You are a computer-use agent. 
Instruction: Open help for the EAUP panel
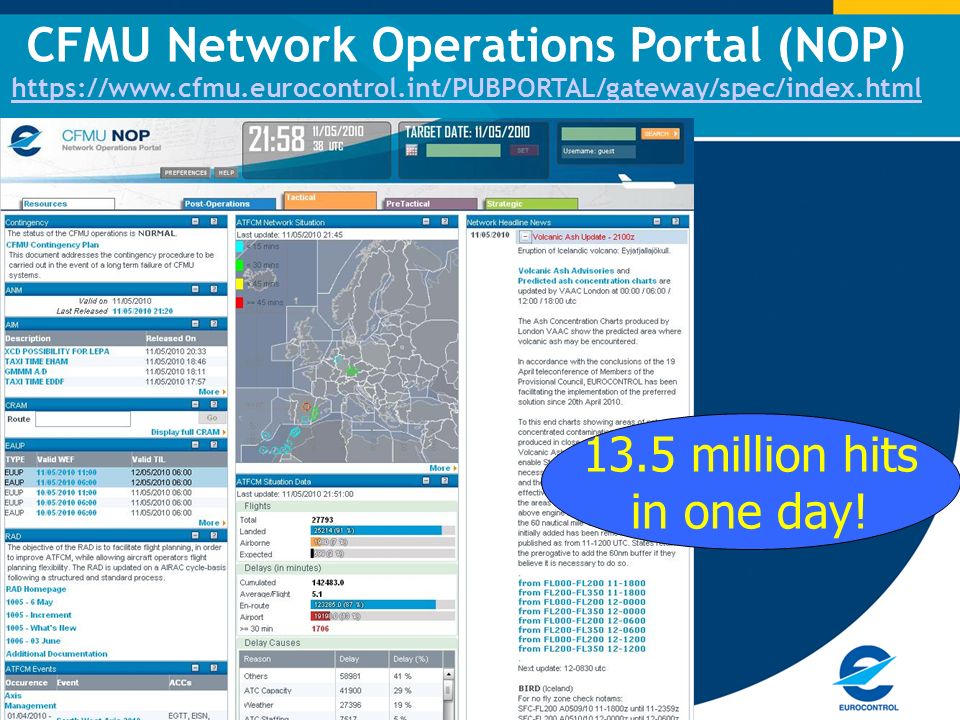tap(214, 445)
